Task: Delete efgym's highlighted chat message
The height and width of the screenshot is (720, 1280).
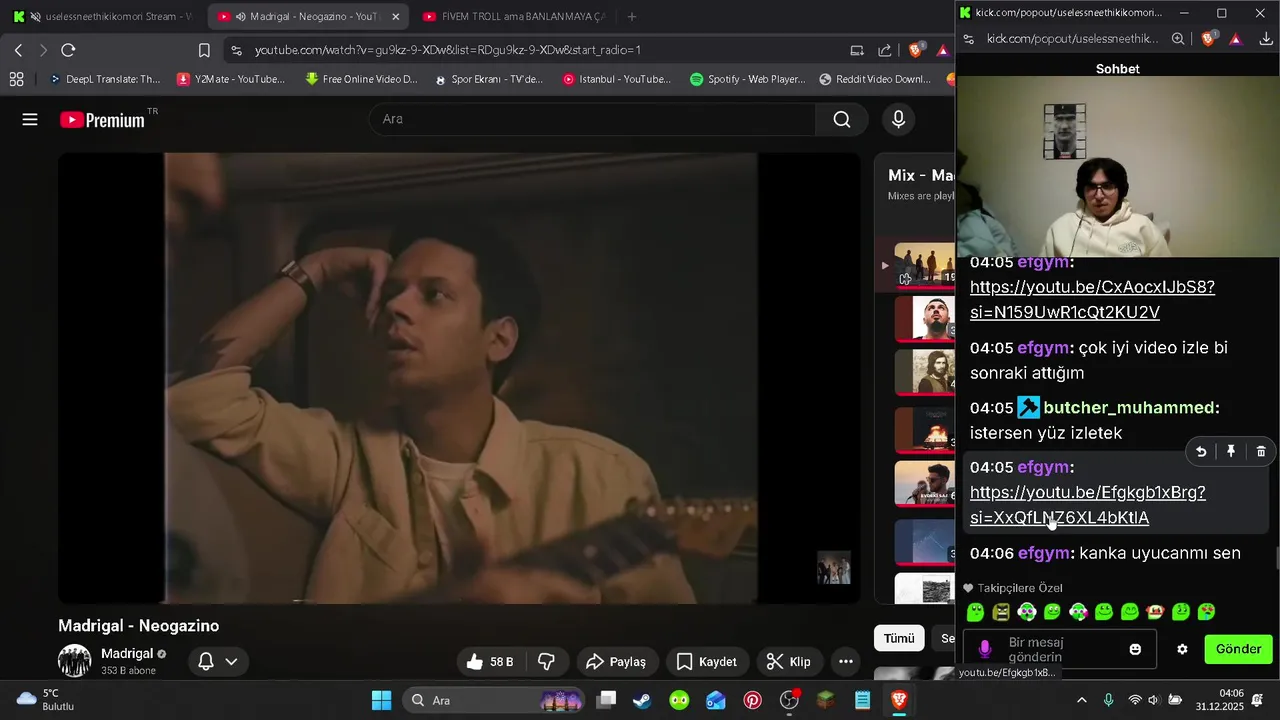Action: pyautogui.click(x=1261, y=452)
